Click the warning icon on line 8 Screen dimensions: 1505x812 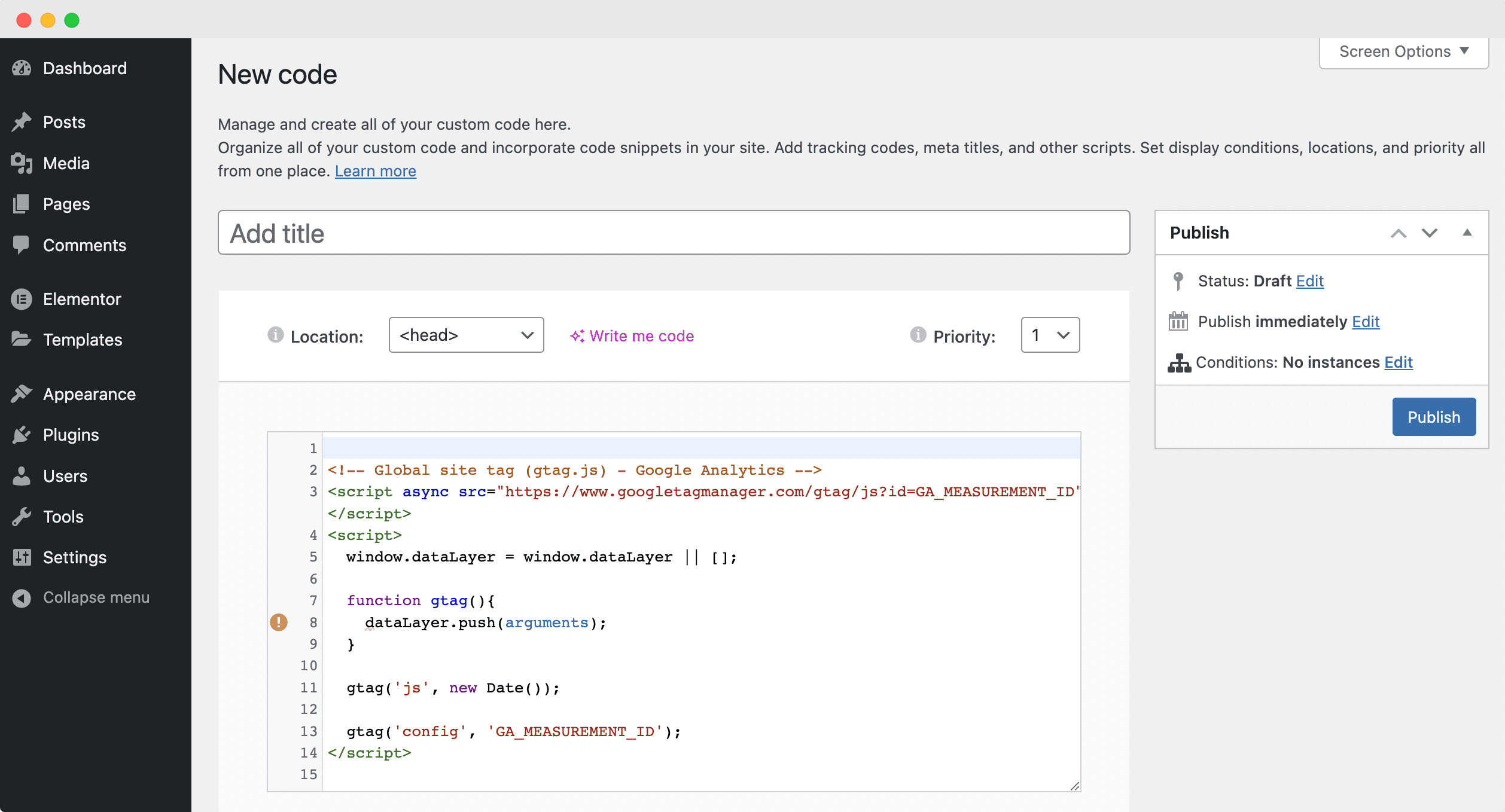(279, 622)
